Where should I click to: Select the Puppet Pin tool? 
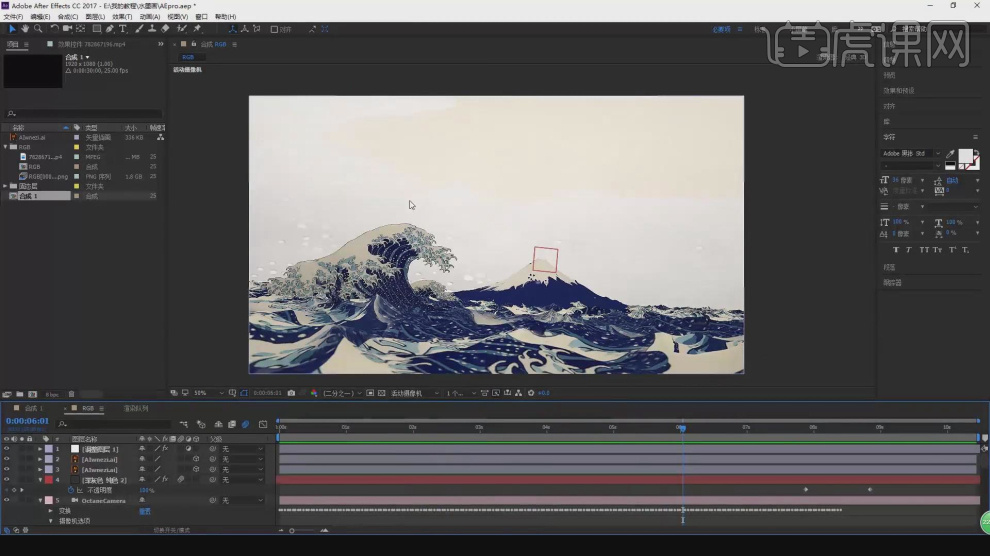coord(197,29)
